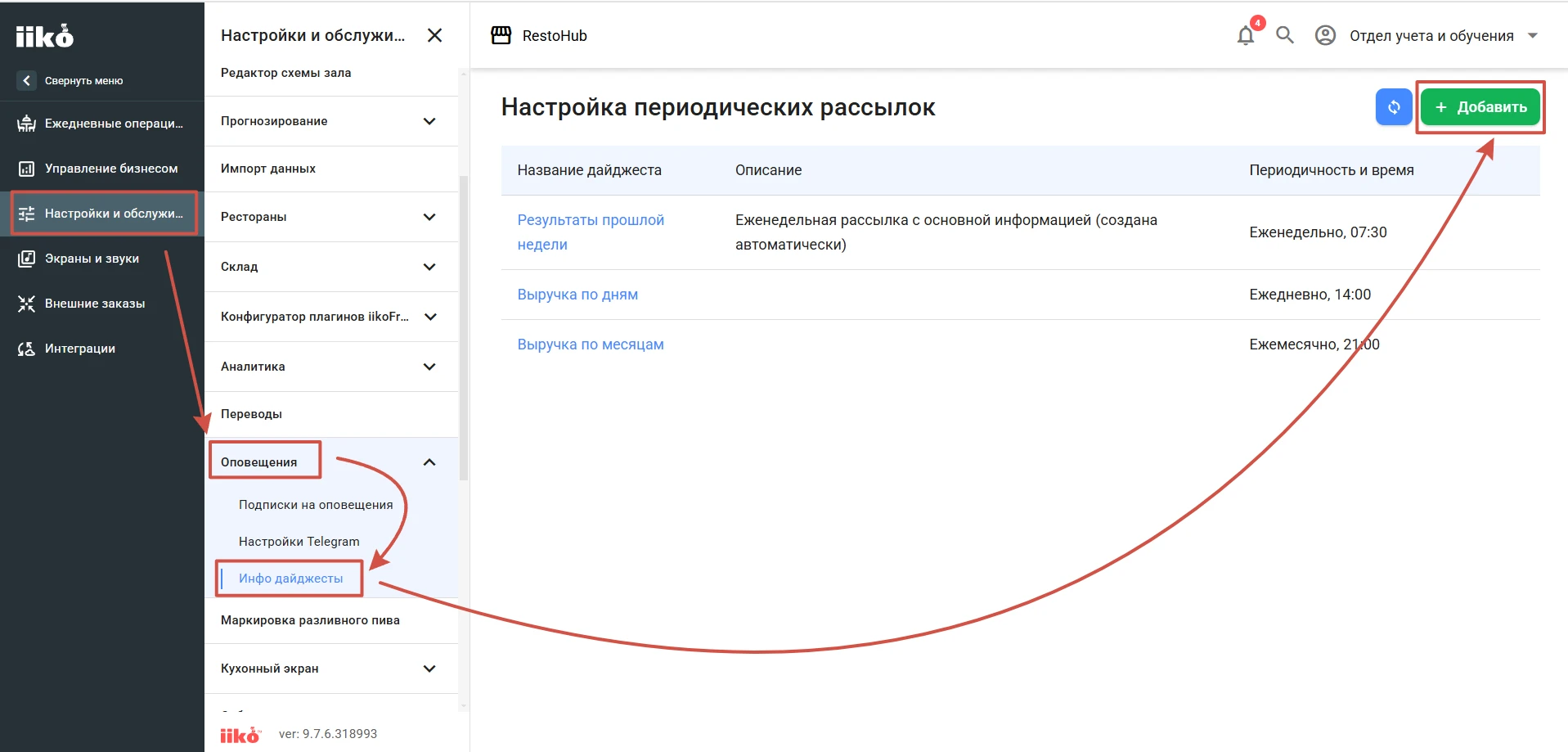Click the user account avatar icon
This screenshot has width=1568, height=752.
coord(1325,35)
